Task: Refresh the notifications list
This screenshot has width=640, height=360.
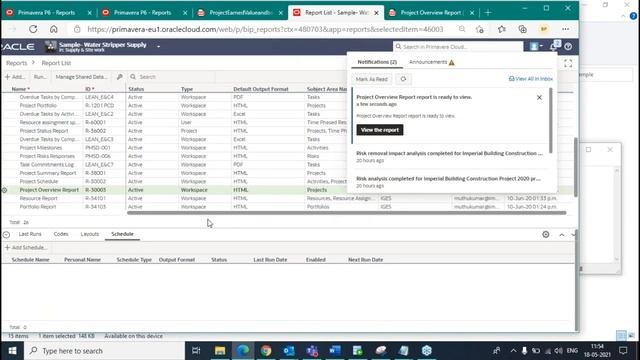Action: [403, 79]
